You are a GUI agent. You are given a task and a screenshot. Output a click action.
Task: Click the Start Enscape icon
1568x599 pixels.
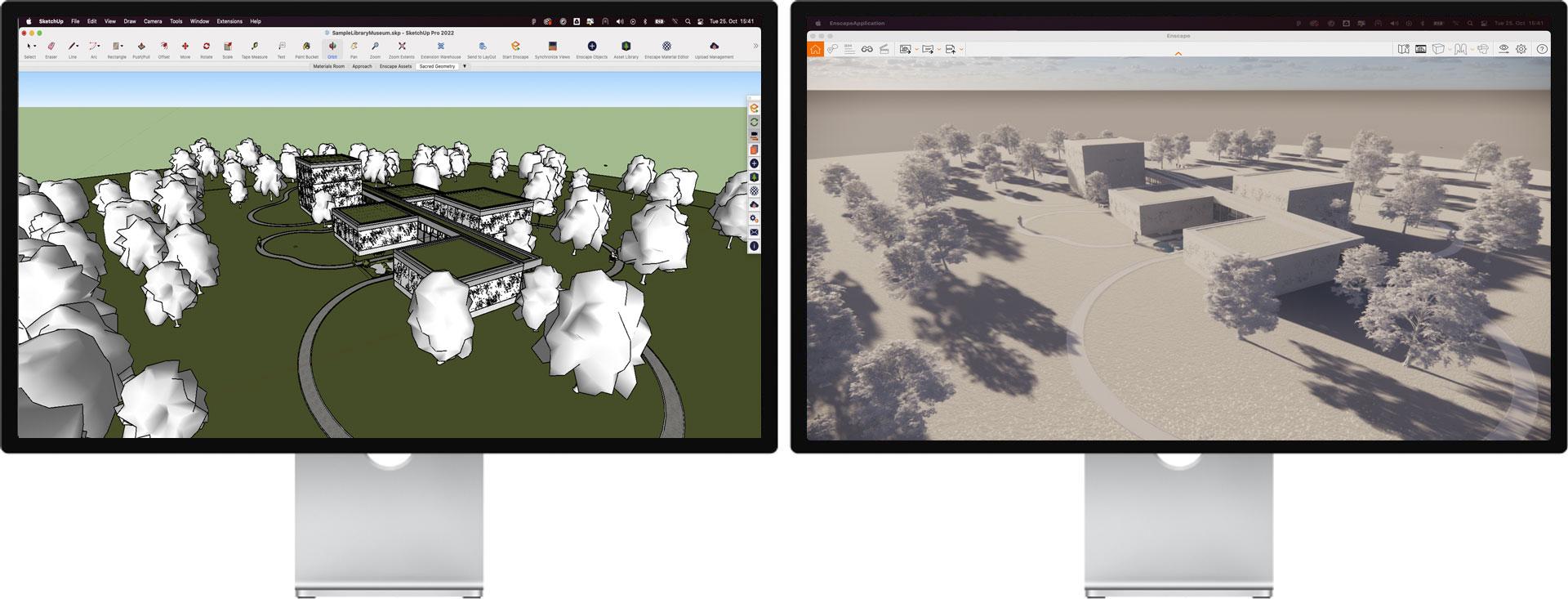pos(515,47)
